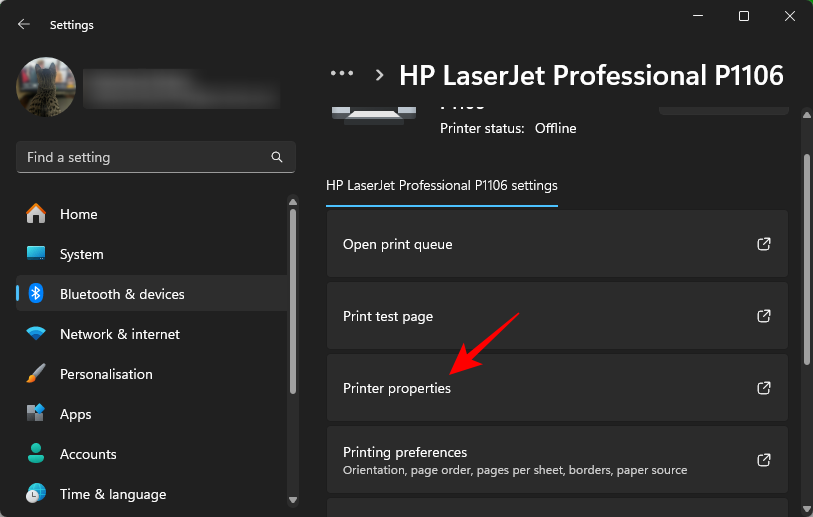Click the search magnifier icon
The width and height of the screenshot is (813, 517).
pyautogui.click(x=277, y=157)
